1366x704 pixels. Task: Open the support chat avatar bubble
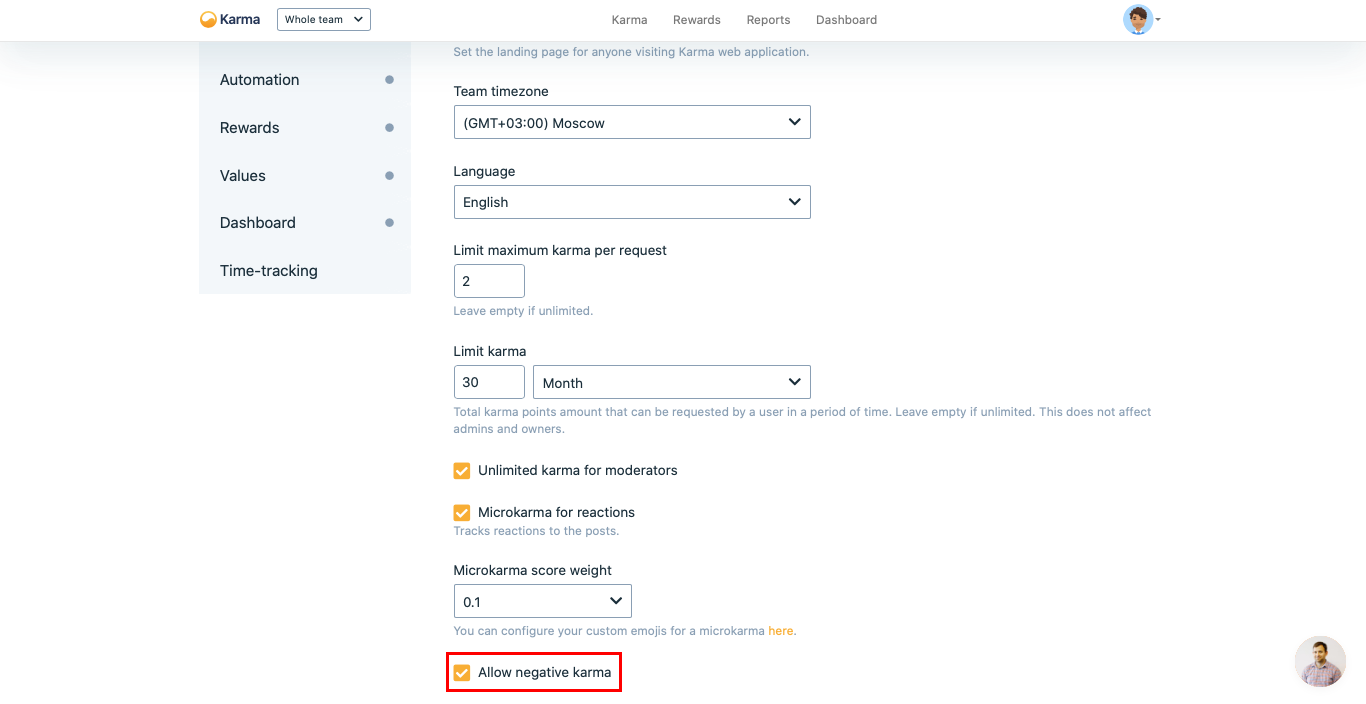tap(1320, 662)
